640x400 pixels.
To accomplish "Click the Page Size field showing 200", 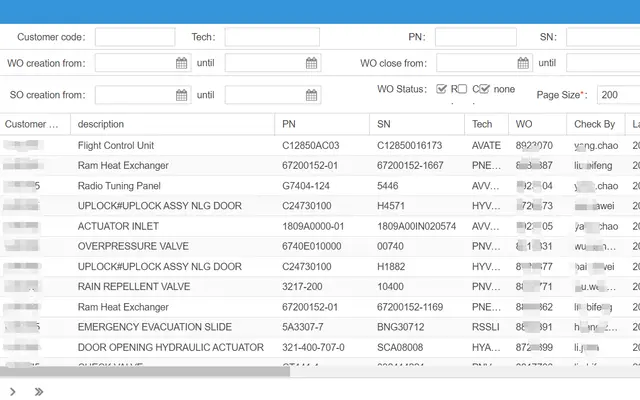I will 618,95.
